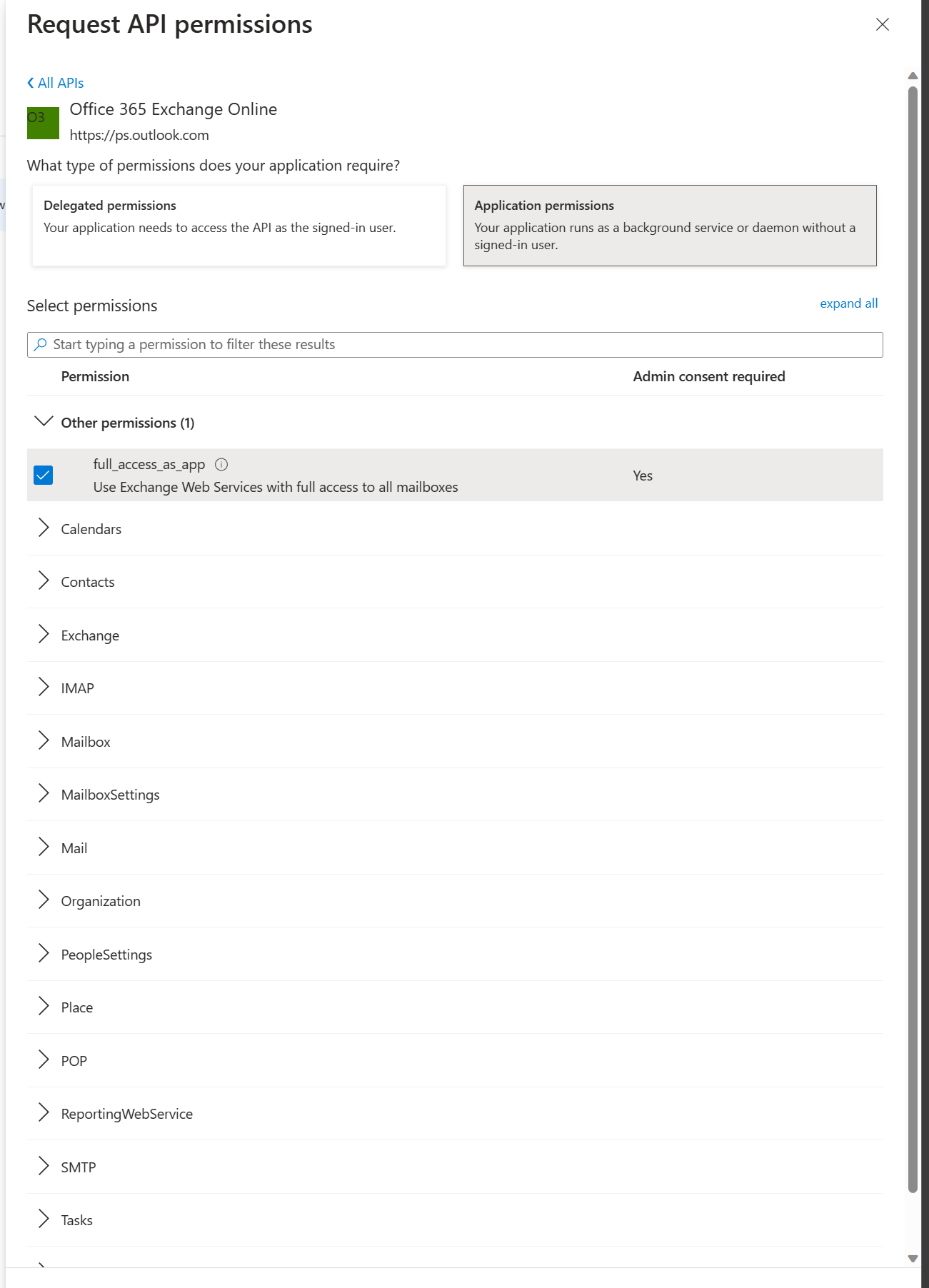Click the search magnifier icon in filter box
Screen dimensions: 929x1288
41,345
